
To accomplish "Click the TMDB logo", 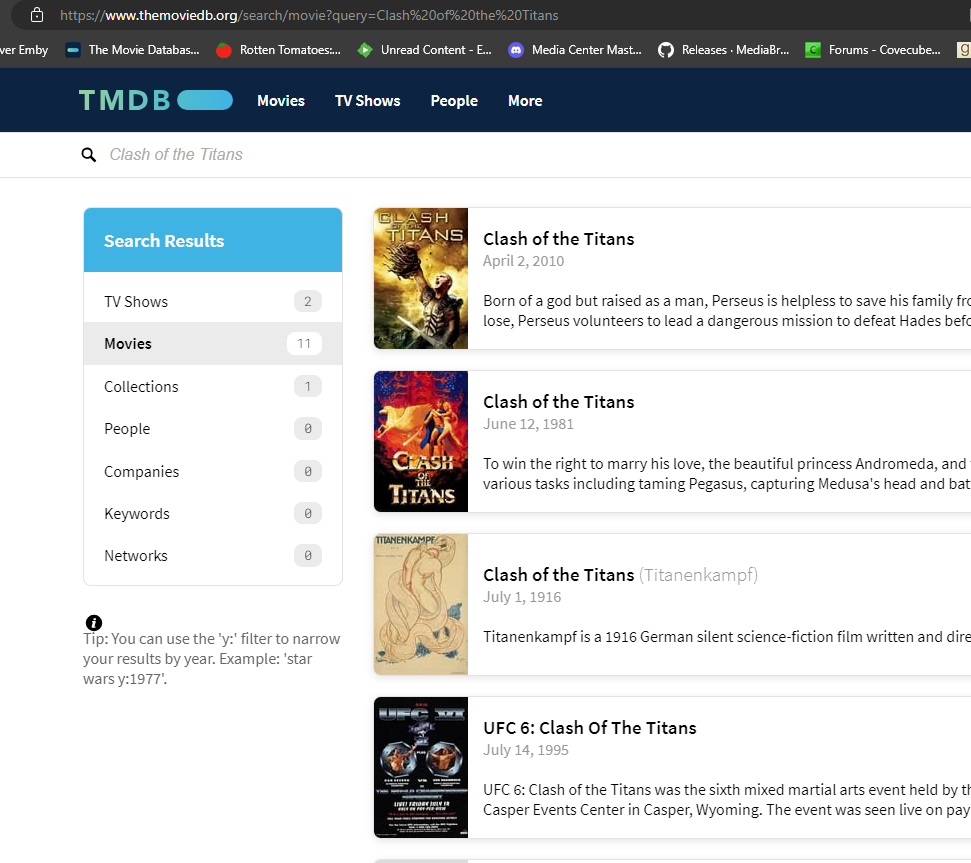I will 155,100.
